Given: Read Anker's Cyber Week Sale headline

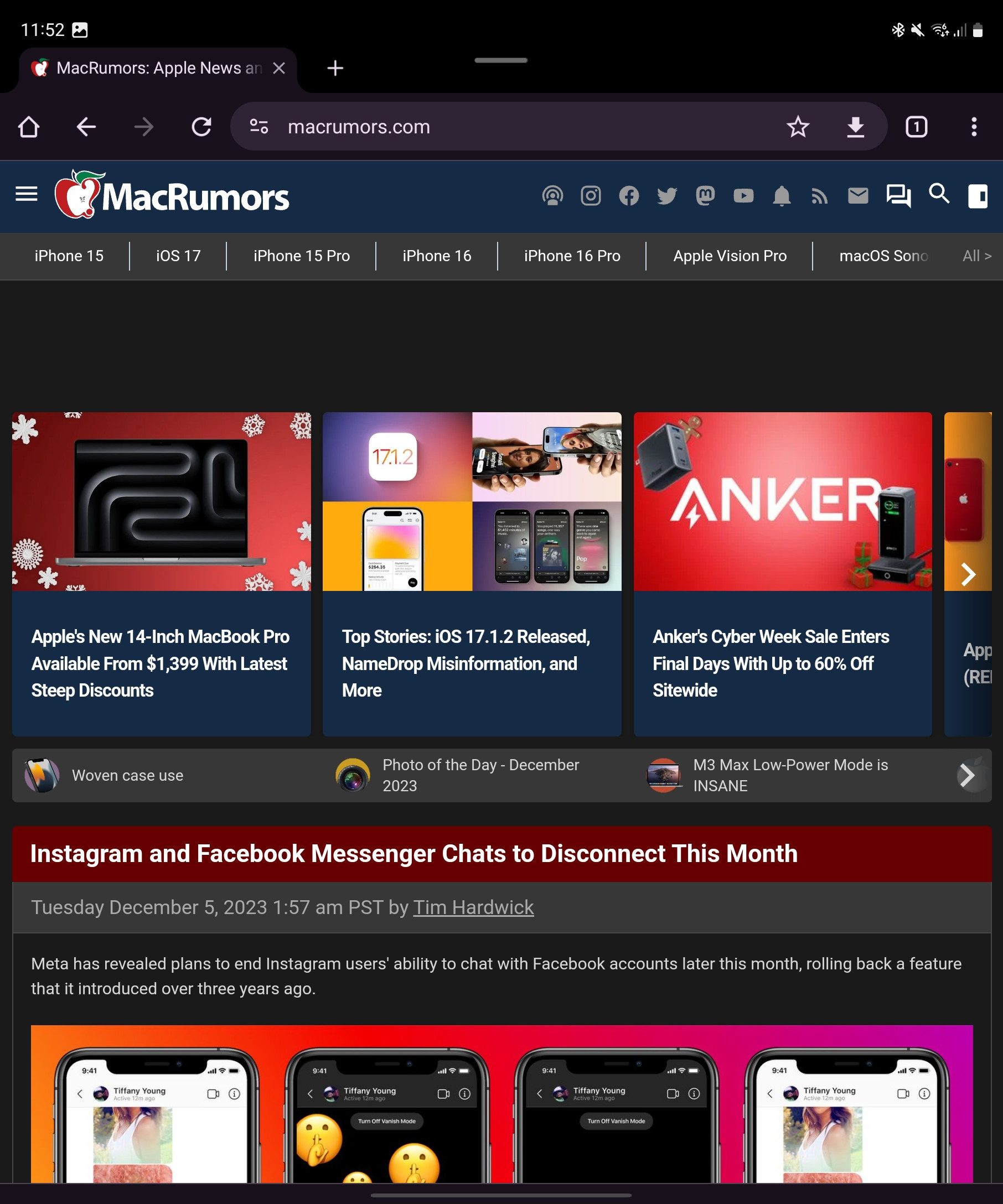Looking at the screenshot, I should pos(771,663).
